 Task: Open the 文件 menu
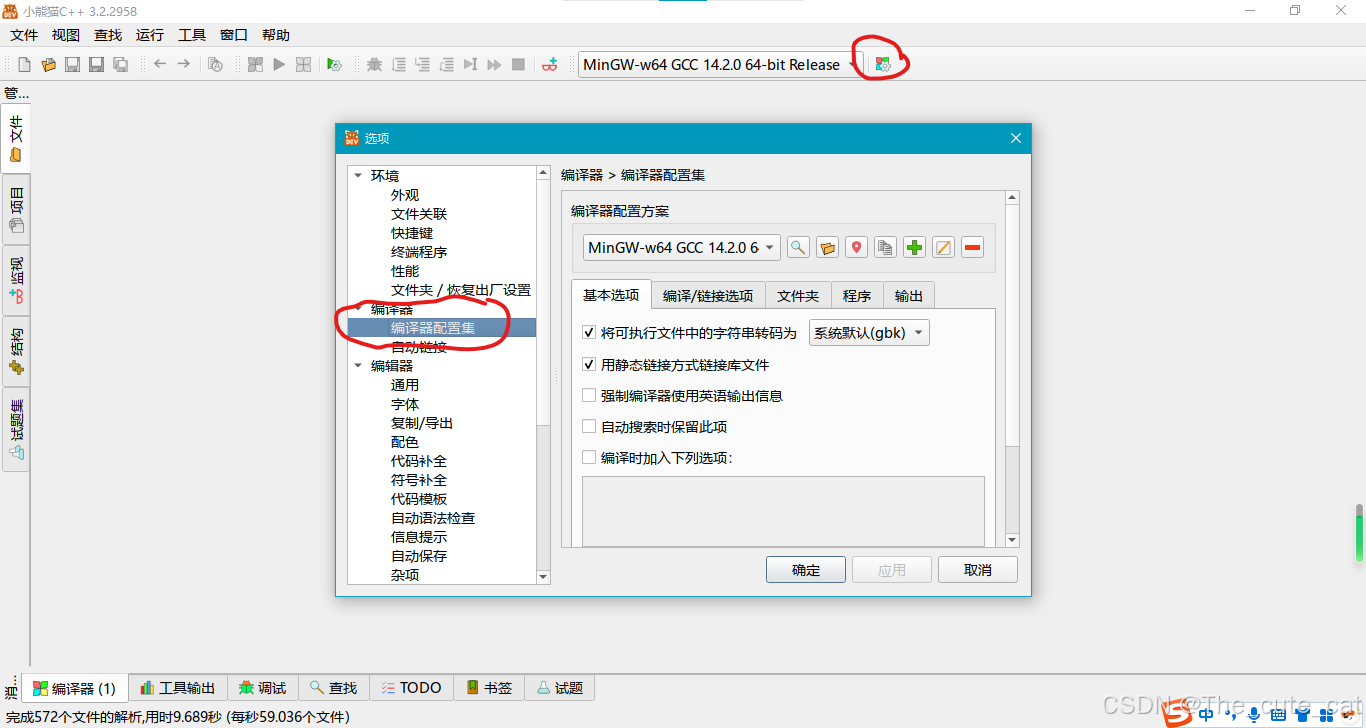24,35
